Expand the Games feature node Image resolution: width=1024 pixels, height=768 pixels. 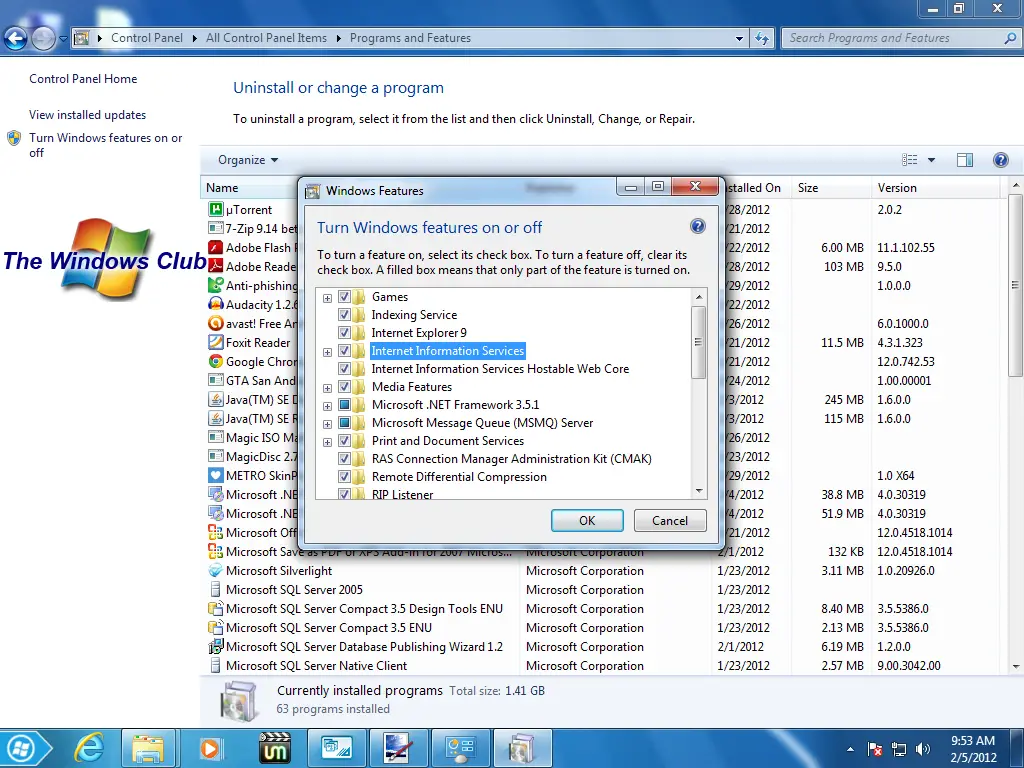[327, 298]
